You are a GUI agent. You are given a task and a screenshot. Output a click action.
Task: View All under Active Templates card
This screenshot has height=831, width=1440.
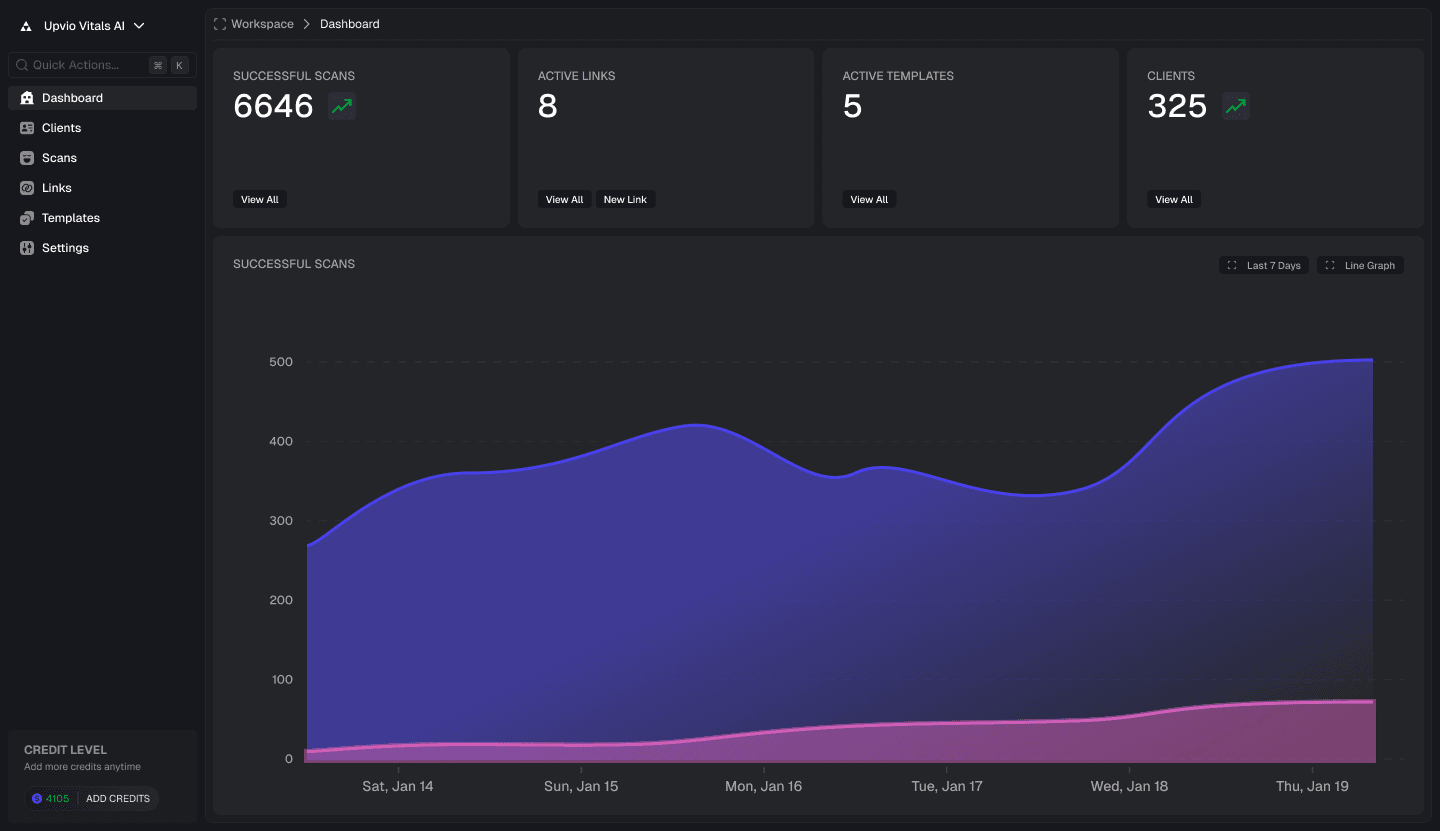[x=869, y=199]
